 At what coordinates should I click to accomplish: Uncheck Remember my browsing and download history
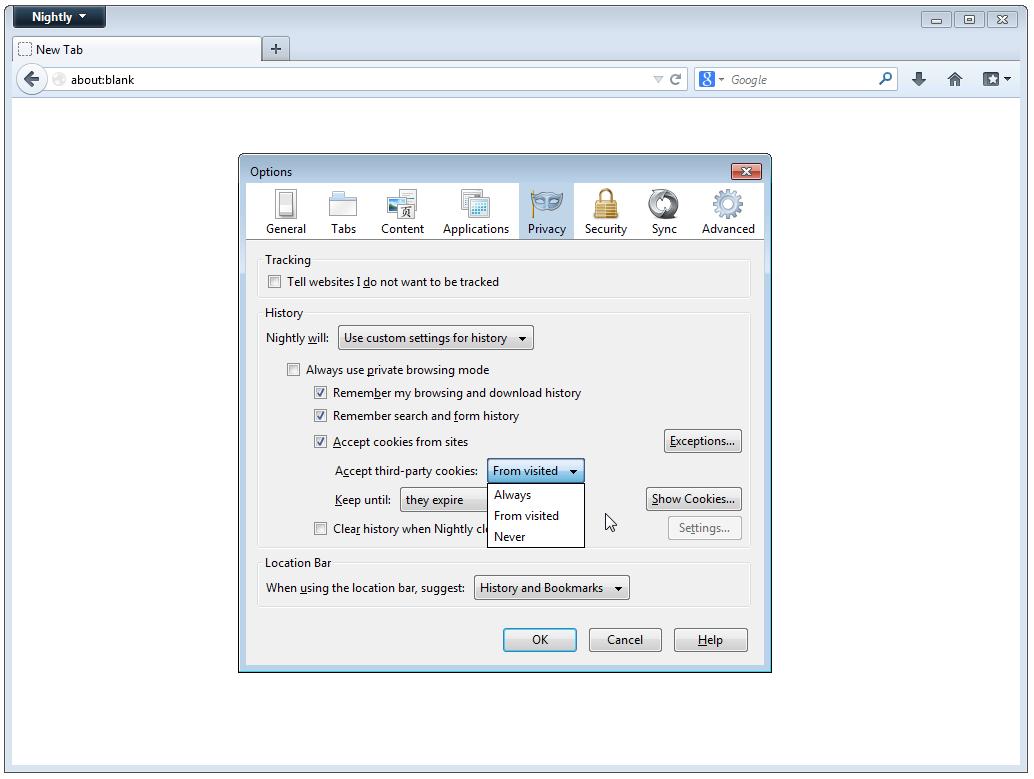pos(320,393)
